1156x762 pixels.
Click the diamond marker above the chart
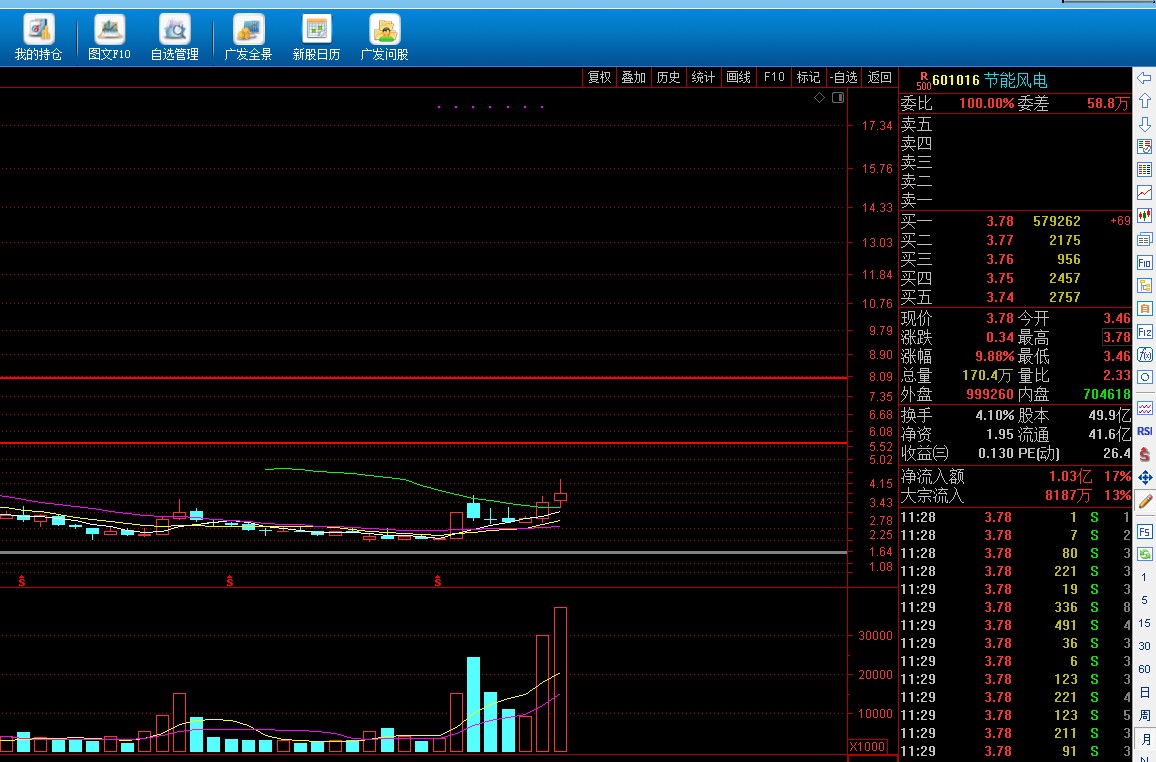click(819, 97)
